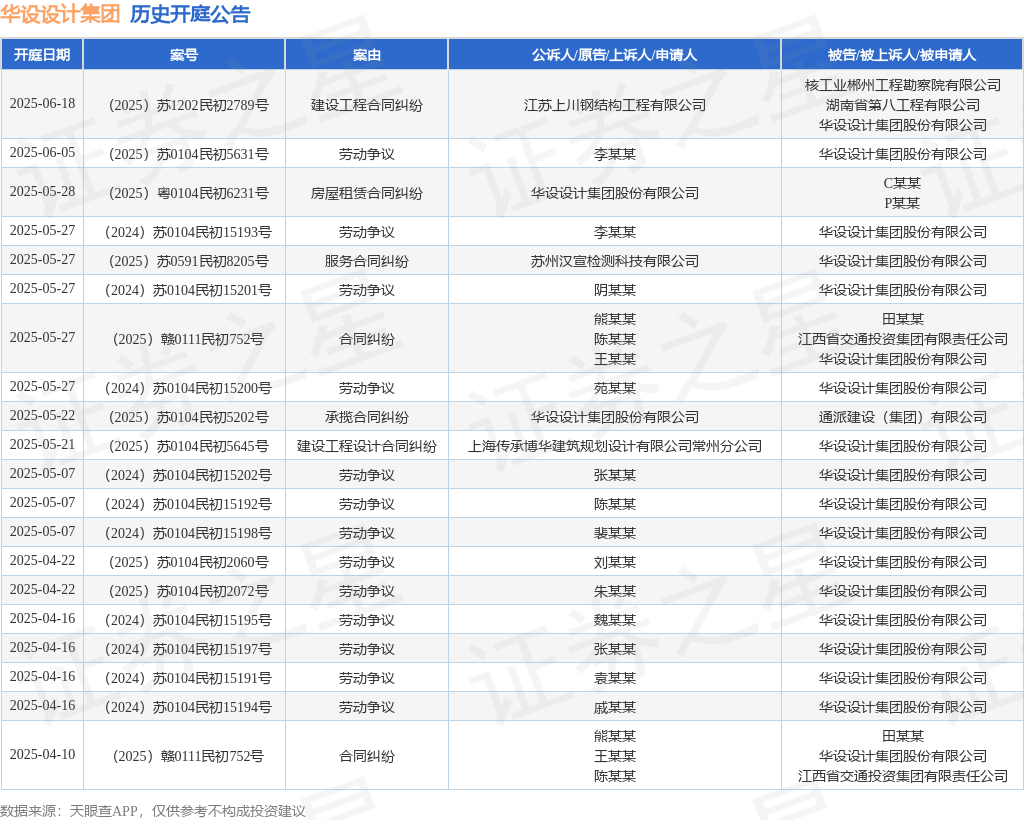Click defendant 核工业郴州工程勘察院有限公司
This screenshot has width=1024, height=820.
point(903,85)
